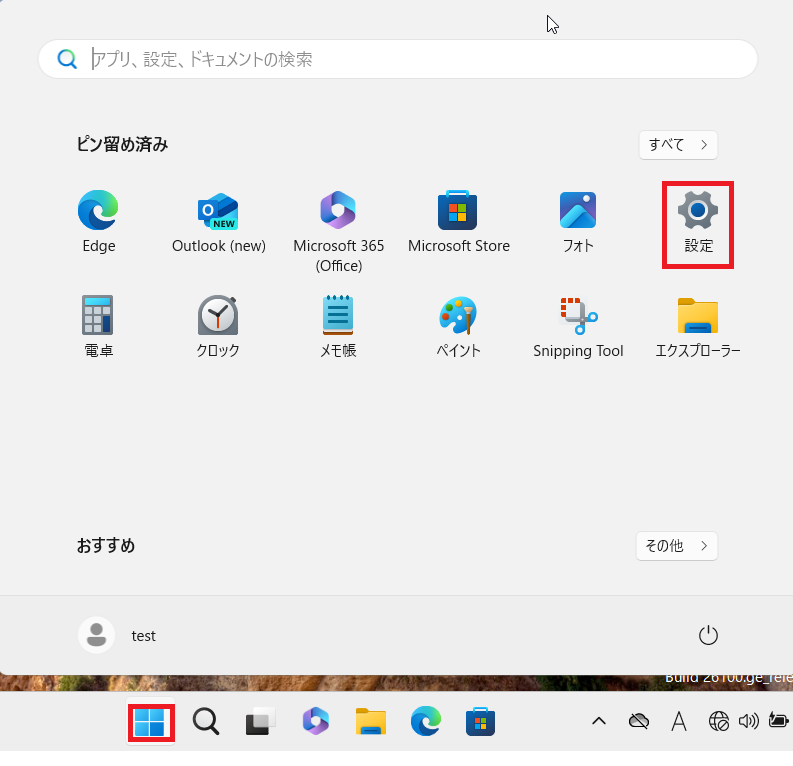This screenshot has height=766, width=793.
Task: Open the クロック app
Action: (x=218, y=327)
